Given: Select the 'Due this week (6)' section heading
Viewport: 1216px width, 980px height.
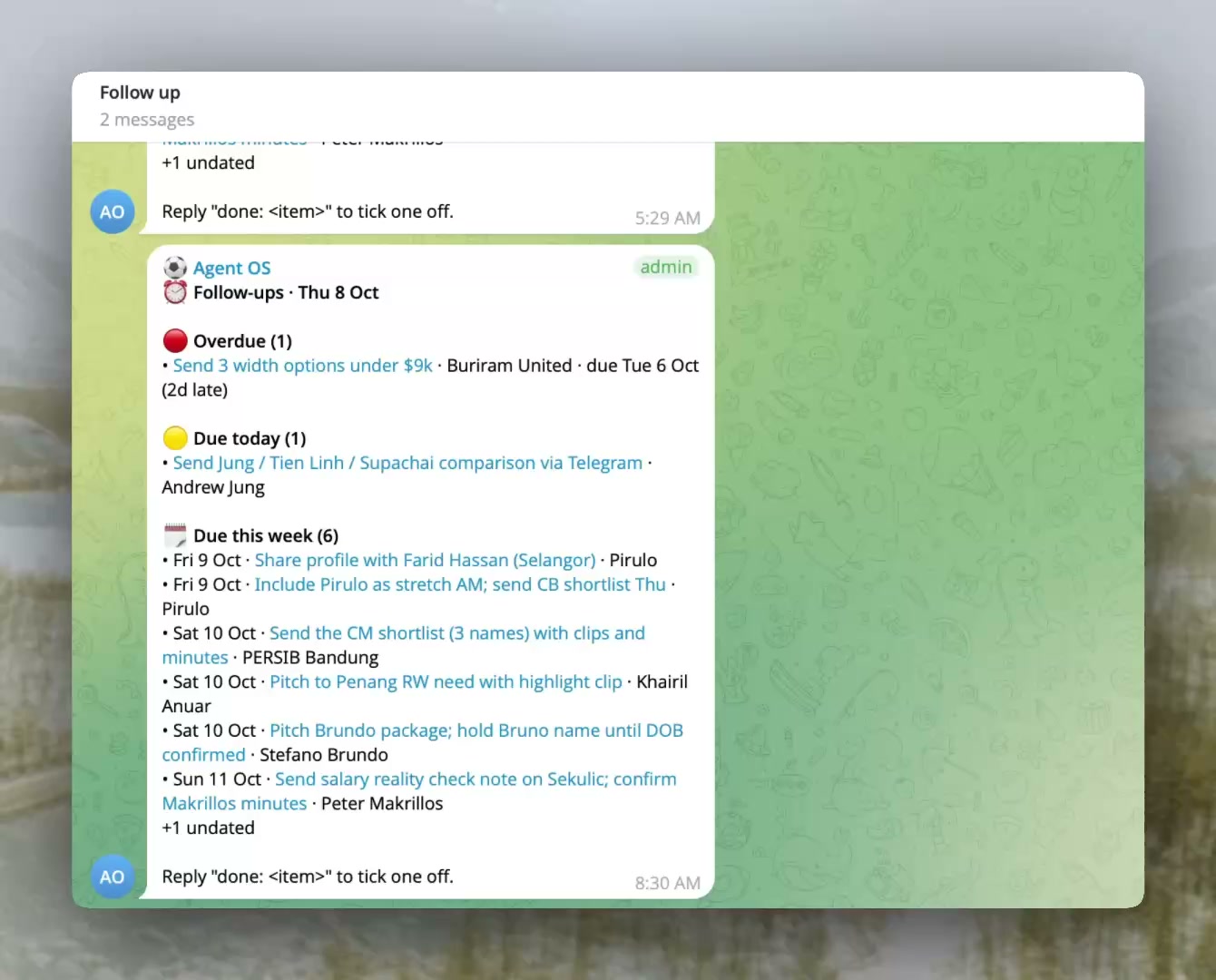Looking at the screenshot, I should point(266,535).
